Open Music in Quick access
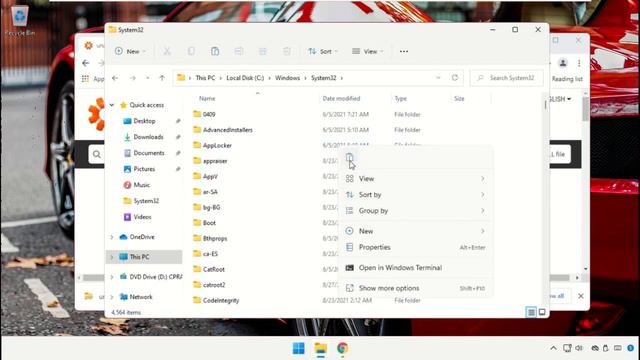Screen dimensions: 640x360 [x=141, y=185]
